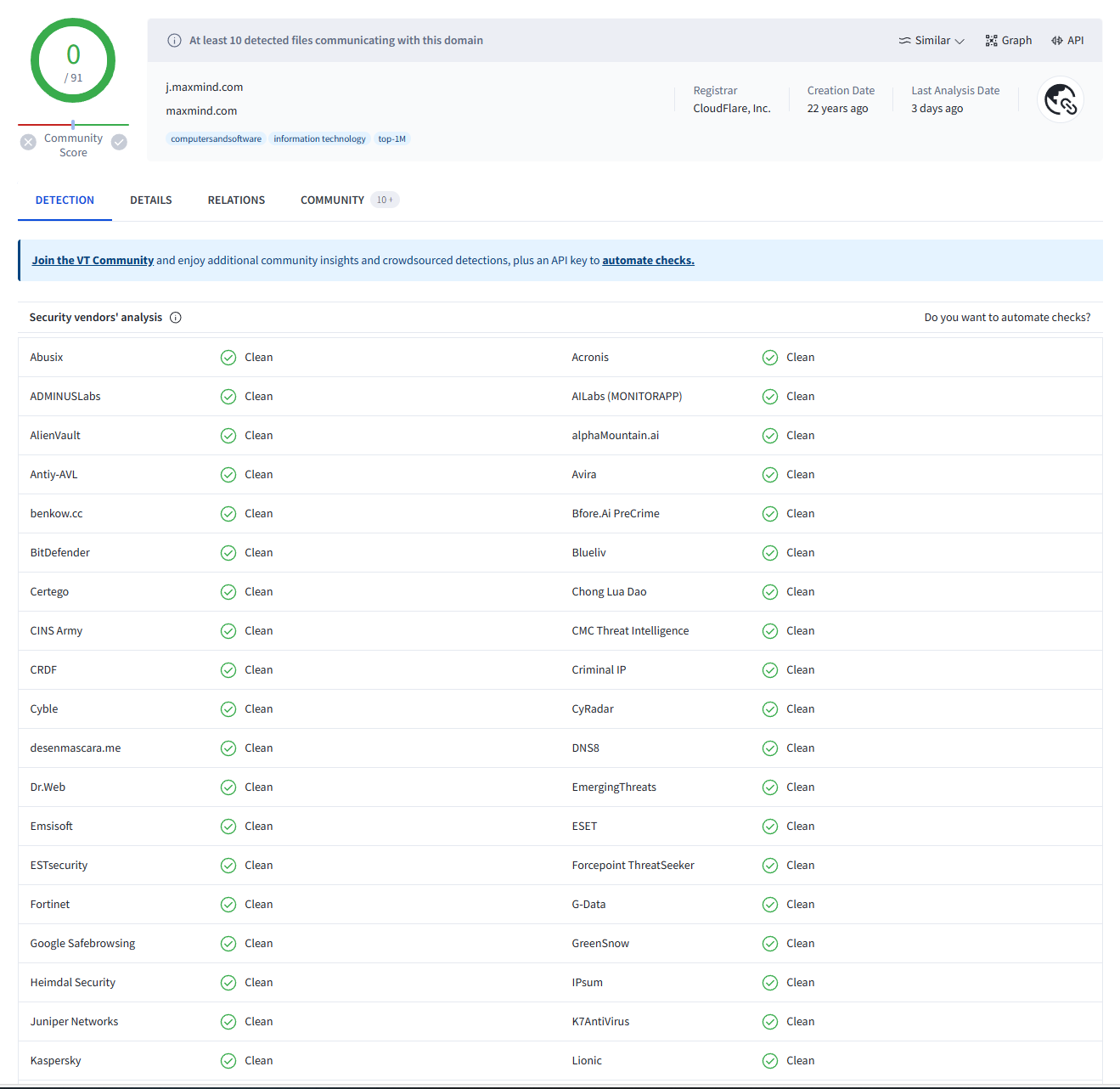Click the 3 days ago analysis date
This screenshot has height=1089, width=1120.
(937, 109)
